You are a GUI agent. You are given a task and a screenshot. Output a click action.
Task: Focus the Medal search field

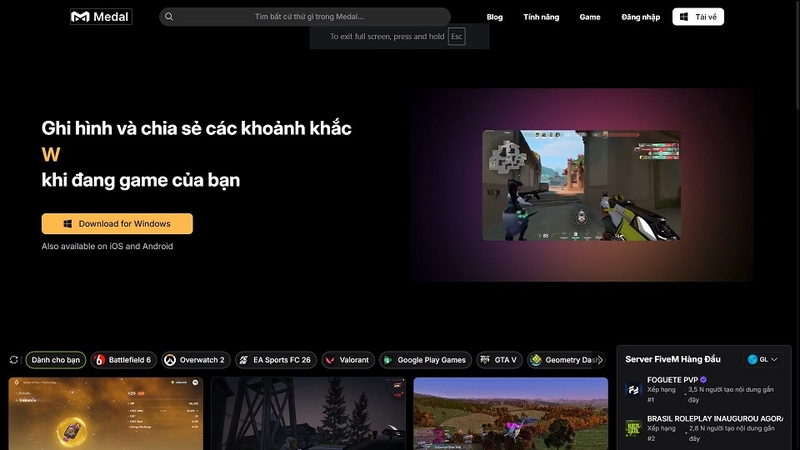click(305, 17)
